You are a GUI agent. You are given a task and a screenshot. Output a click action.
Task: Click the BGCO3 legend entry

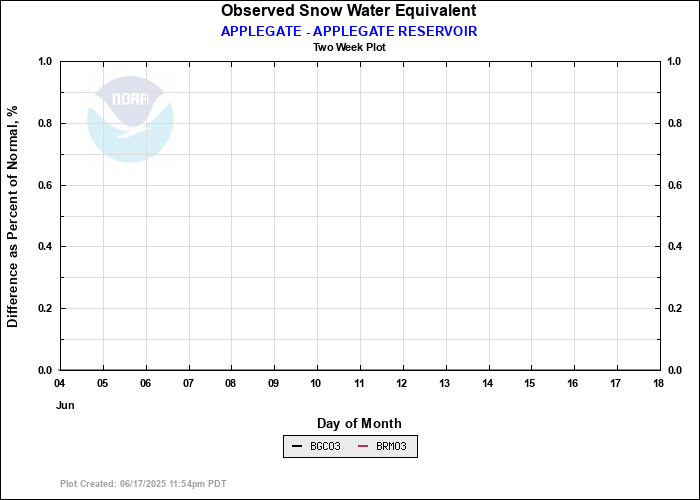coord(317,446)
